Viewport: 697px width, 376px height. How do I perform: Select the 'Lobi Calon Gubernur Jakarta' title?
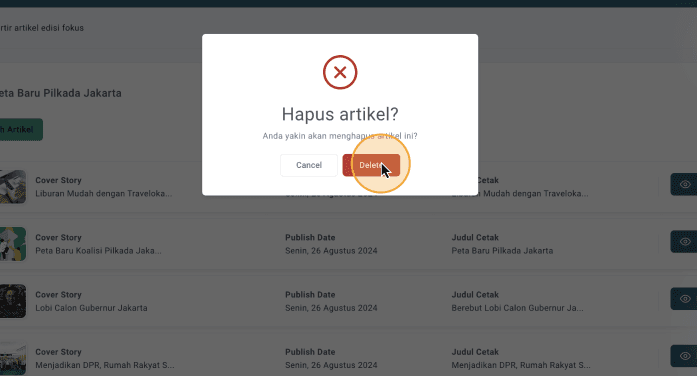91,308
